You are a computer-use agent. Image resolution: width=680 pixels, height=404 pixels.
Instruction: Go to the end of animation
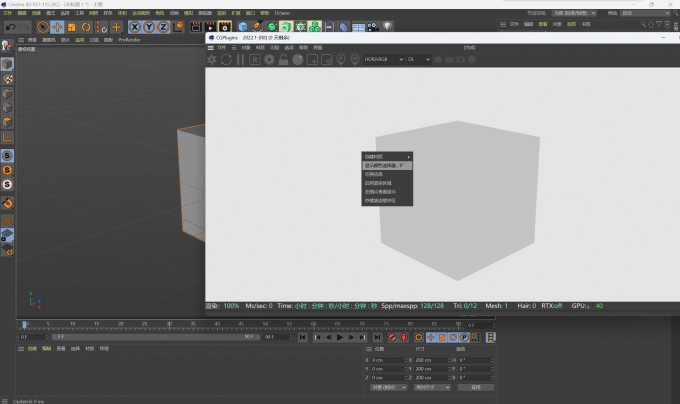point(377,337)
